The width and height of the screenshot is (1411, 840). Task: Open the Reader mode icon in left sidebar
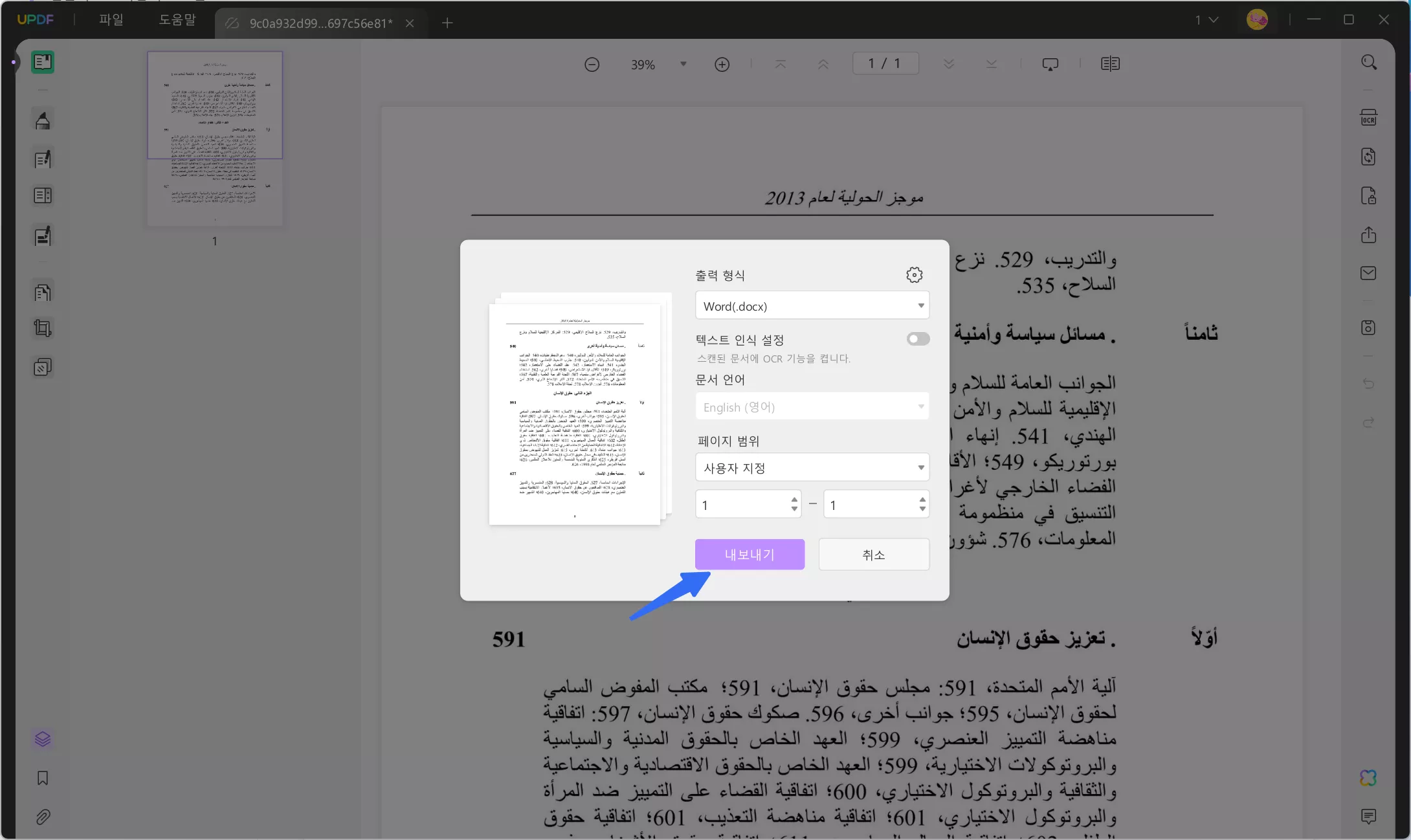tap(43, 62)
